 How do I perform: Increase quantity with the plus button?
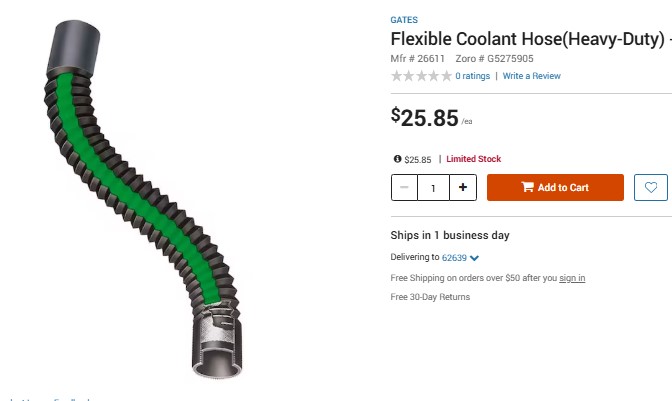pos(462,187)
